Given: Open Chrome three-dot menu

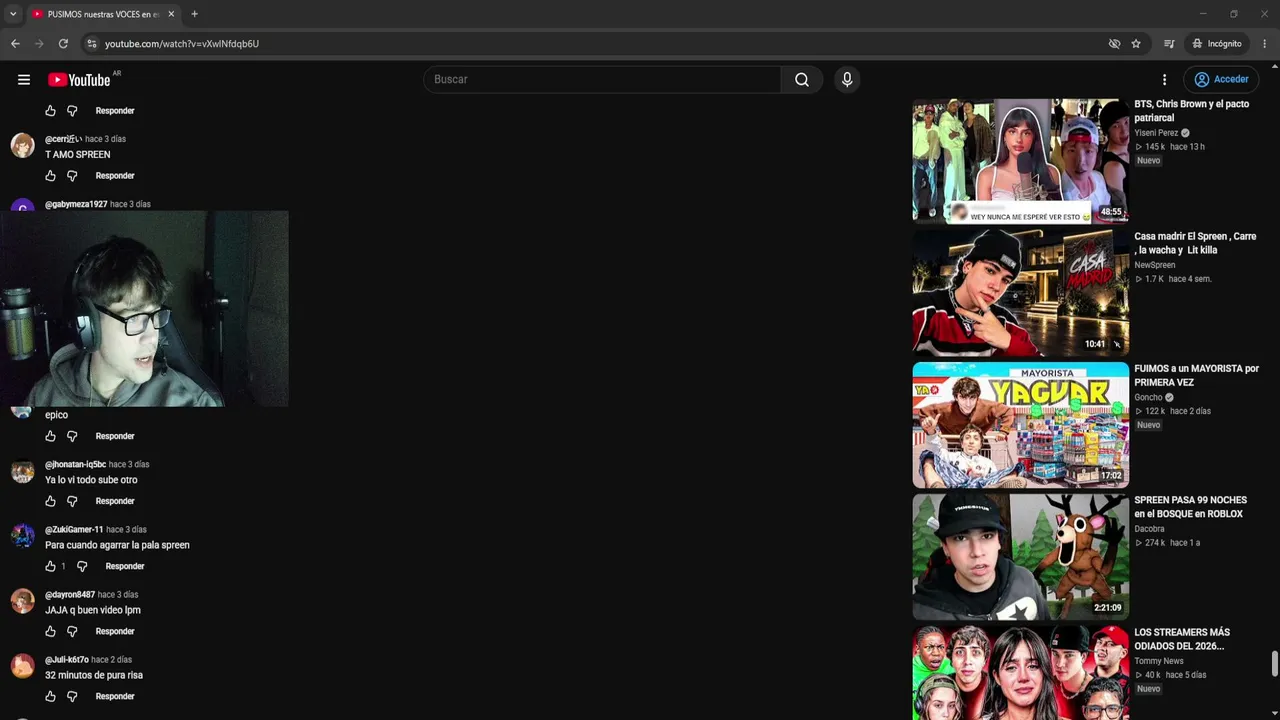Looking at the screenshot, I should (1265, 44).
